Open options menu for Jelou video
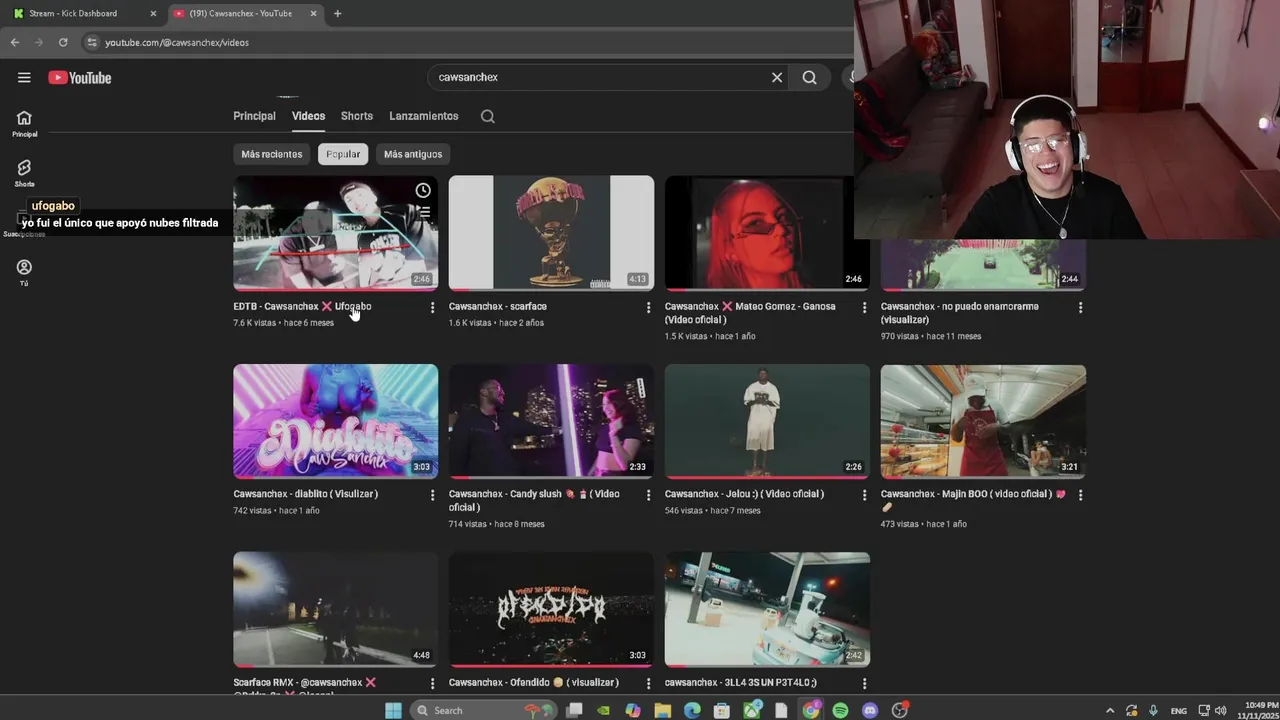 click(x=864, y=495)
